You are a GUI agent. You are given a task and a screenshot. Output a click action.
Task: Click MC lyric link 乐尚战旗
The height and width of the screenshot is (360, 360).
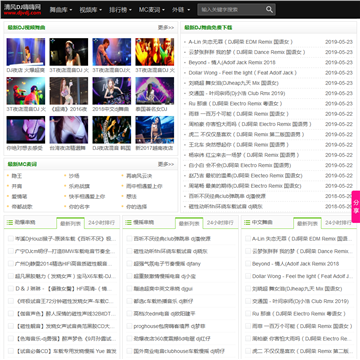click(79, 186)
